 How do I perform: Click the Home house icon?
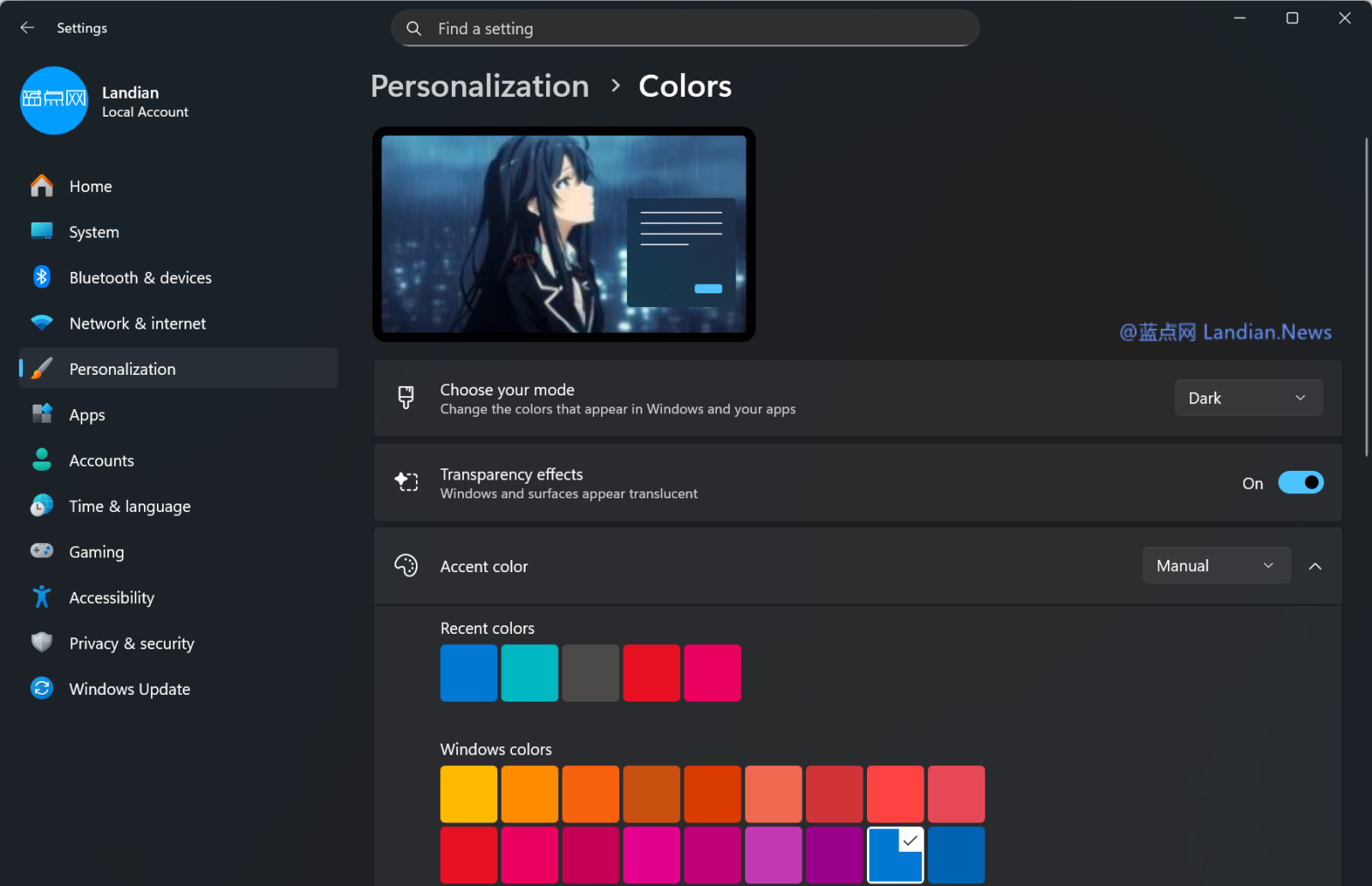click(41, 186)
